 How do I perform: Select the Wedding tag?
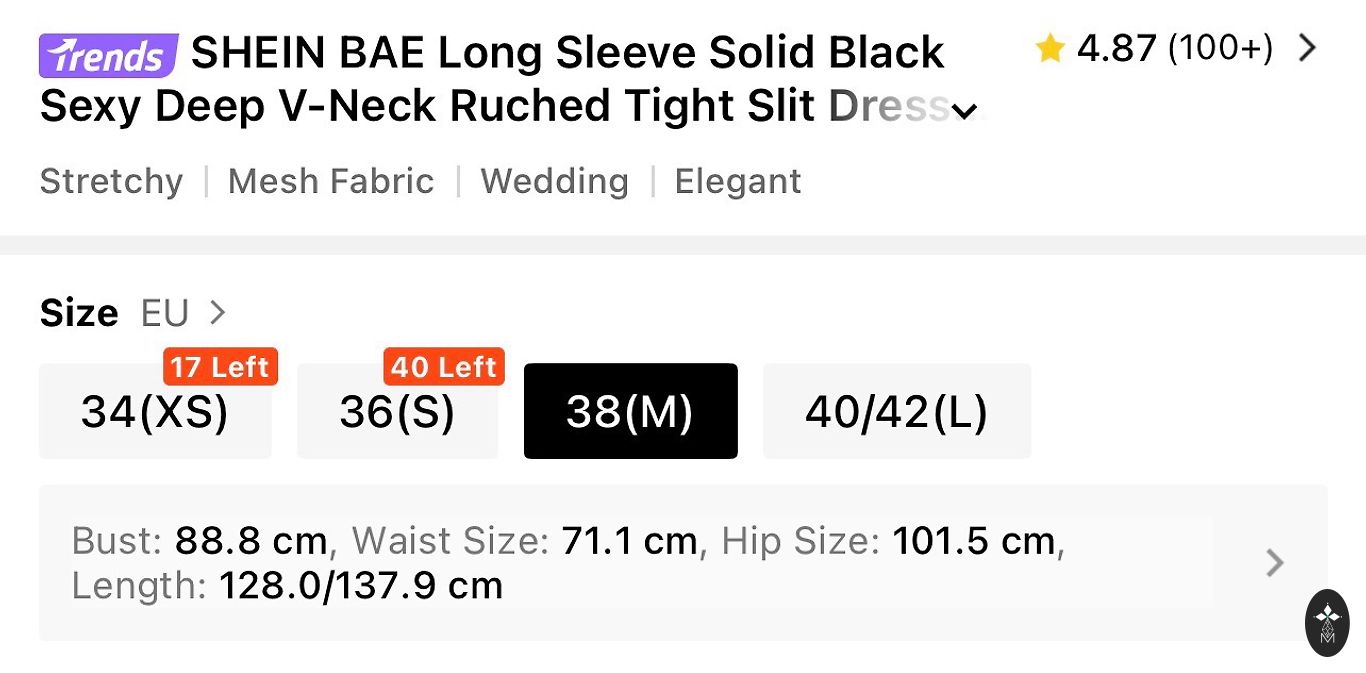click(x=554, y=181)
